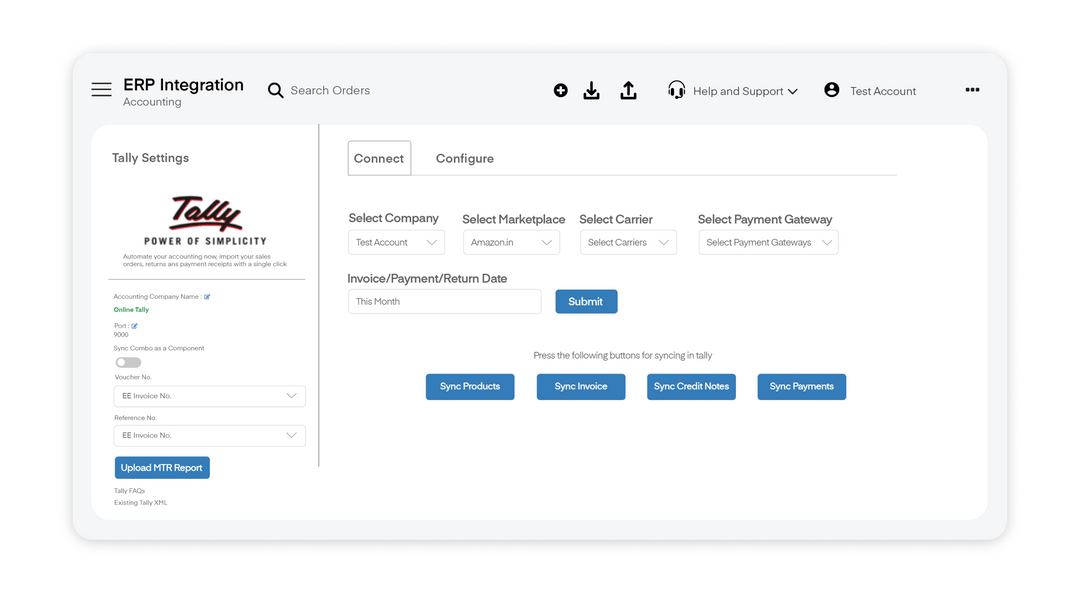Click the headset Help and Support icon
The height and width of the screenshot is (593, 1080).
pyautogui.click(x=677, y=89)
